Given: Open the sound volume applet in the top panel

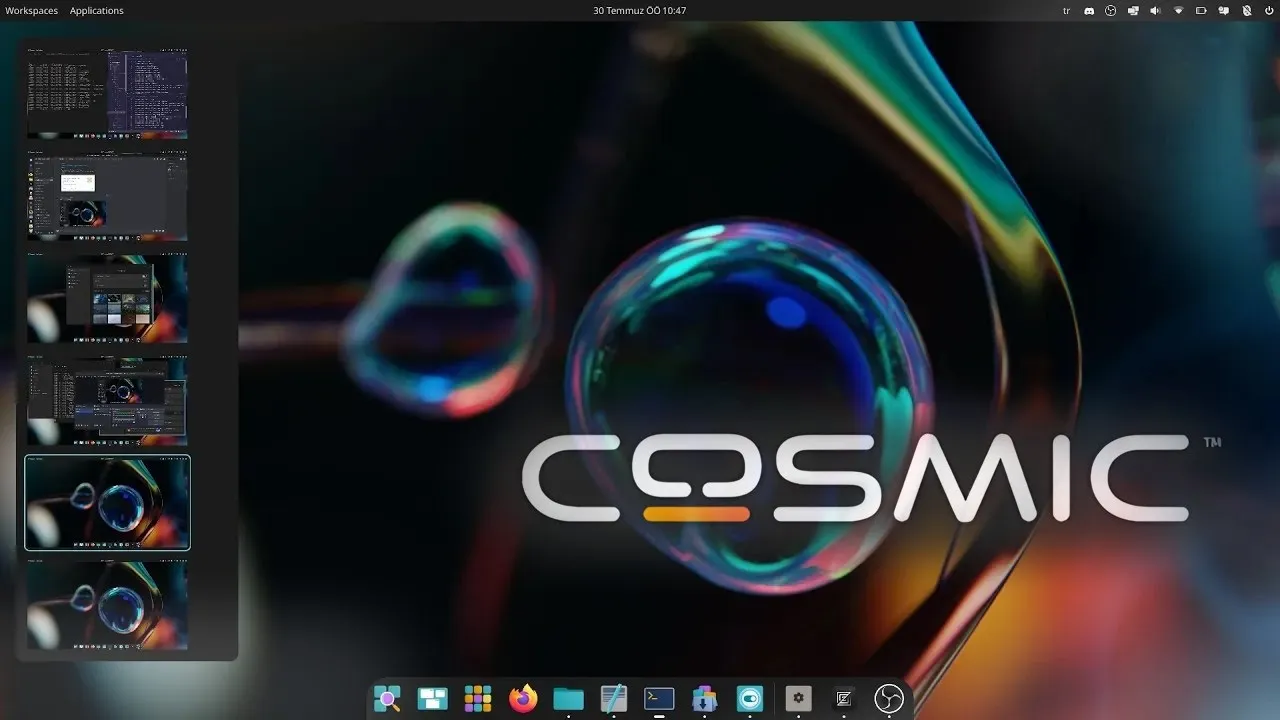Looking at the screenshot, I should click(x=1156, y=10).
